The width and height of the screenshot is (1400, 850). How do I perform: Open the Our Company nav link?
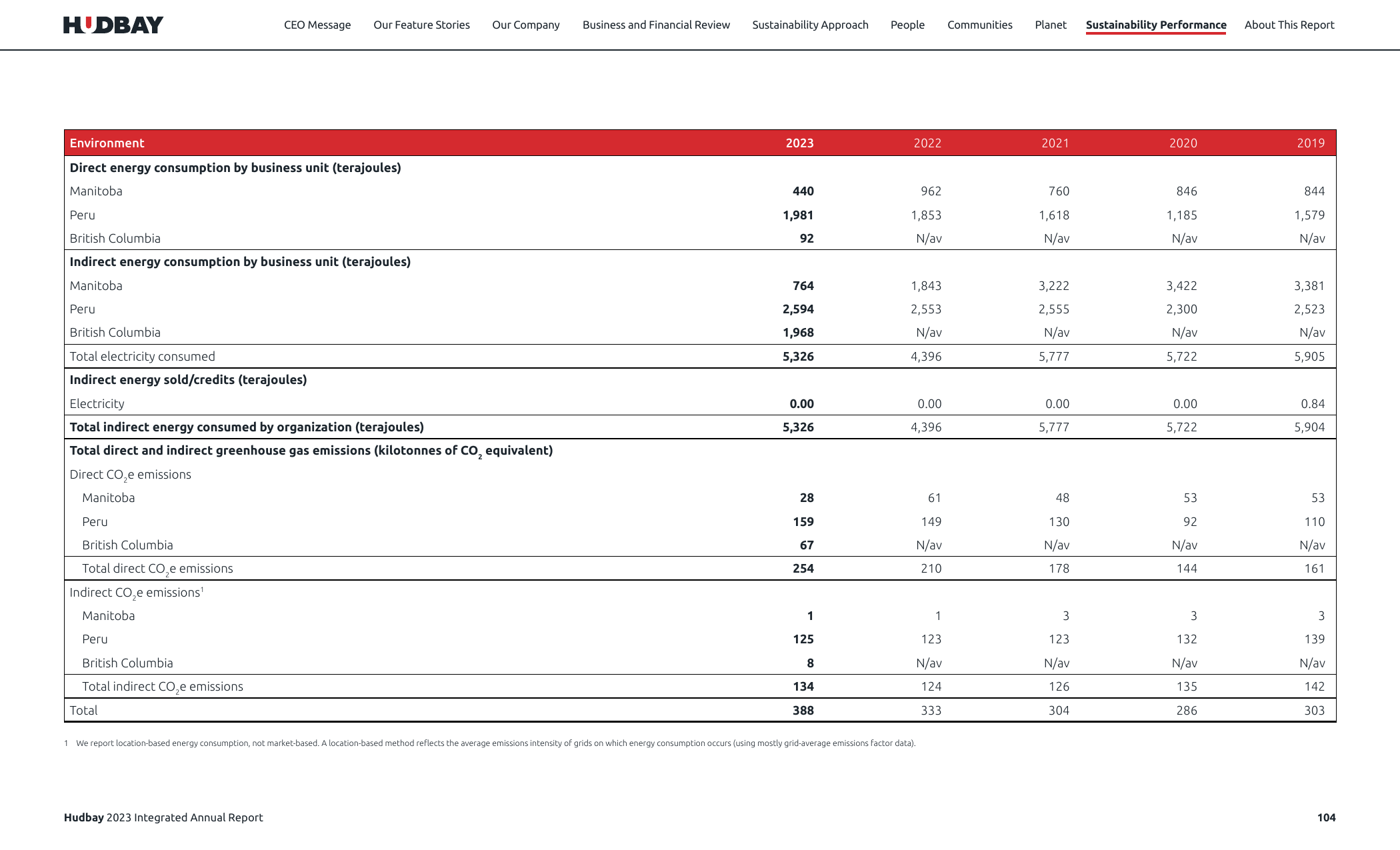tap(526, 25)
